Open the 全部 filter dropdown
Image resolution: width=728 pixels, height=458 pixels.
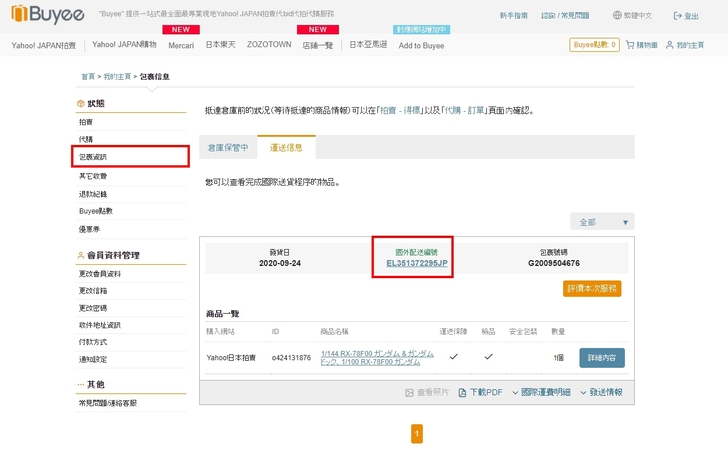tap(602, 222)
